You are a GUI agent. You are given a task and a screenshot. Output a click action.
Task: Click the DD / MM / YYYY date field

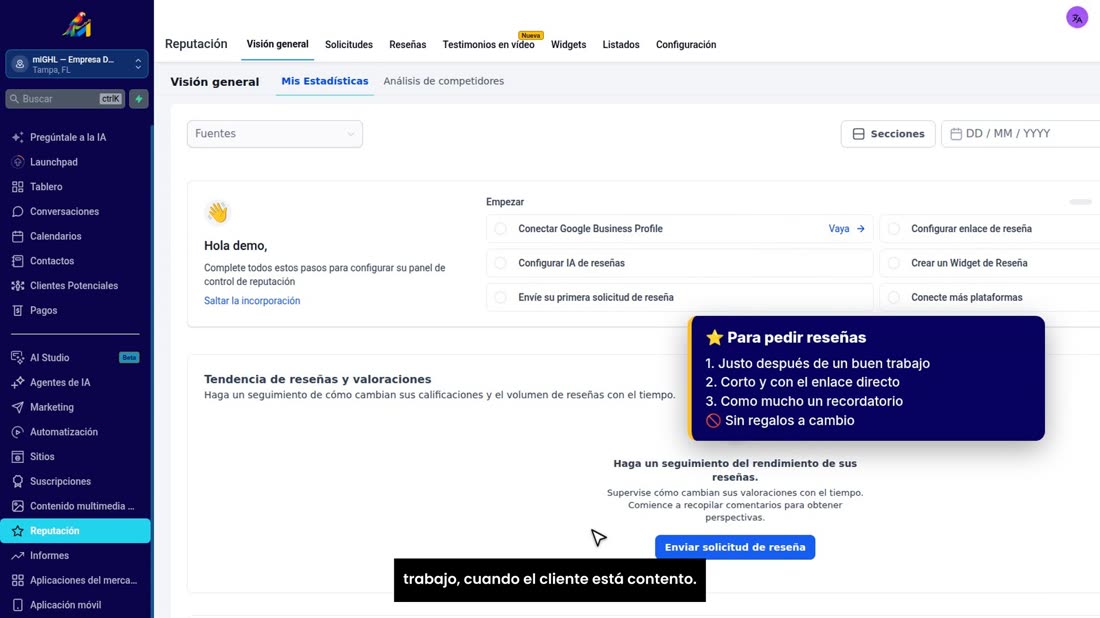click(1021, 134)
